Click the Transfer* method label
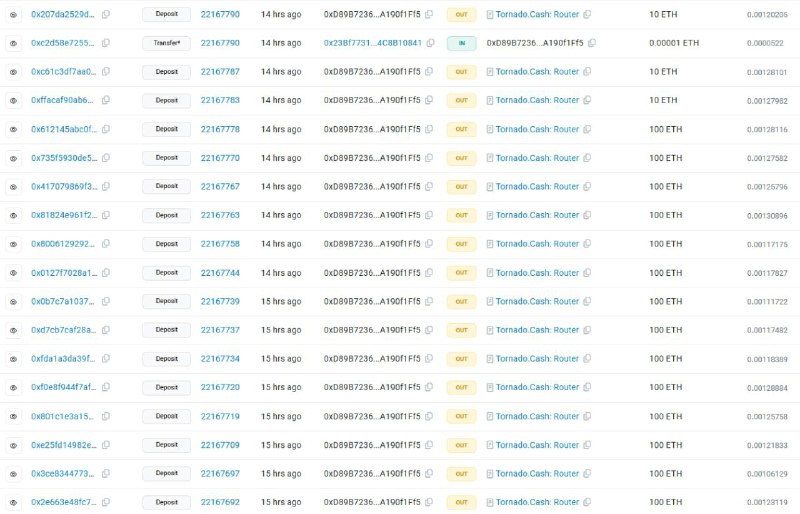 166,43
